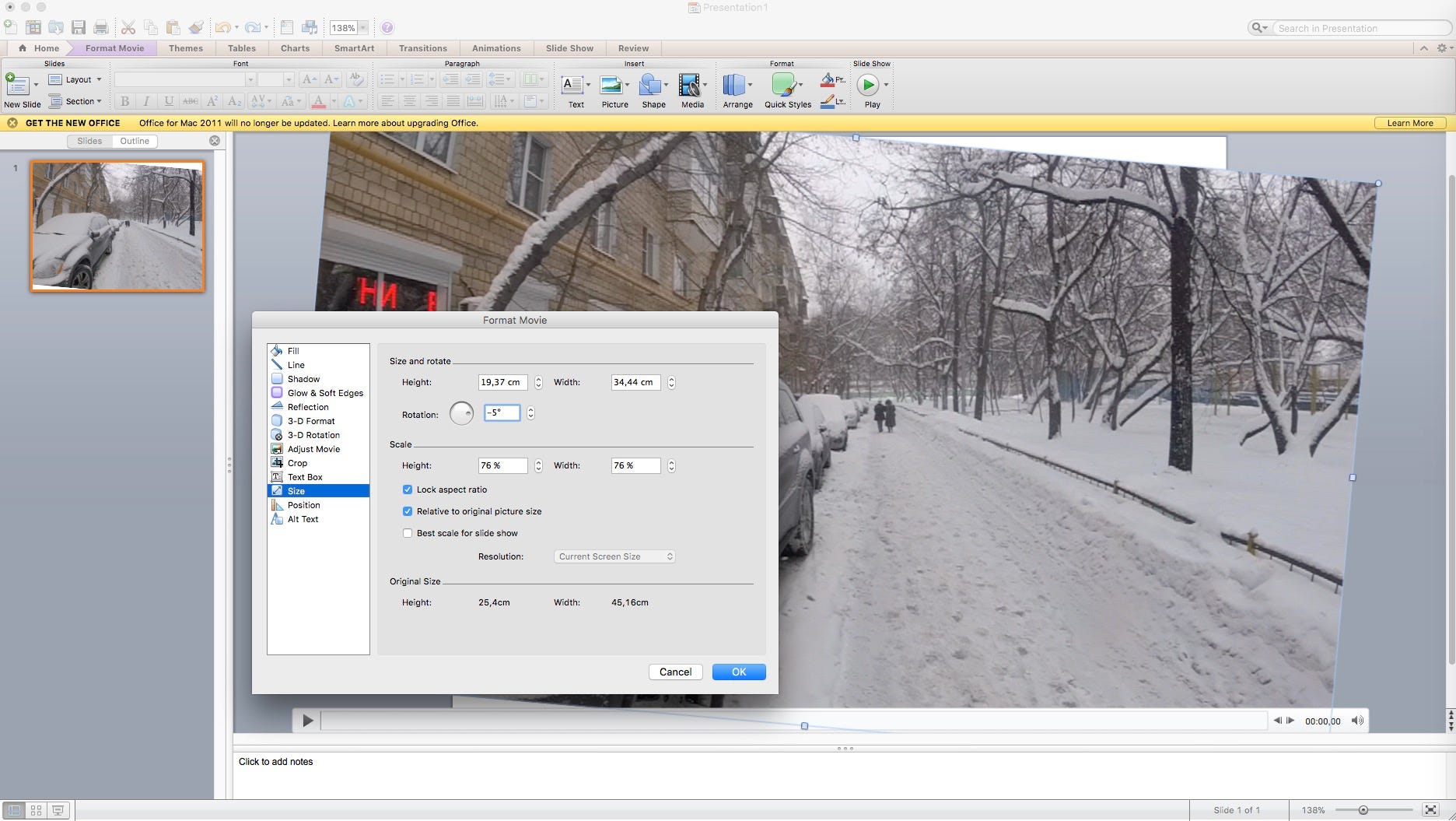
Task: Open the Home ribbon tab
Action: pyautogui.click(x=40, y=48)
